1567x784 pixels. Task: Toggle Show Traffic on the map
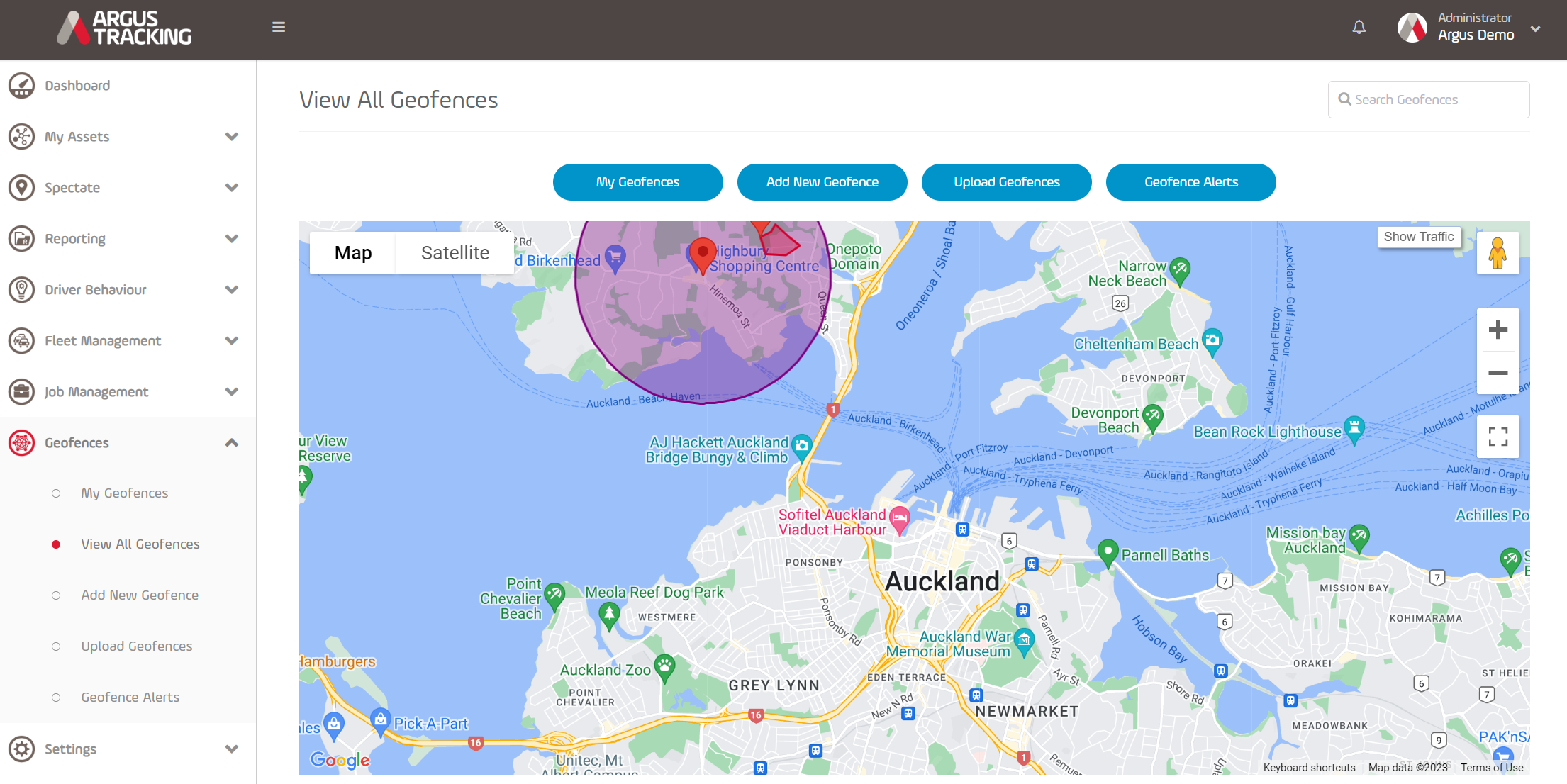click(1418, 237)
